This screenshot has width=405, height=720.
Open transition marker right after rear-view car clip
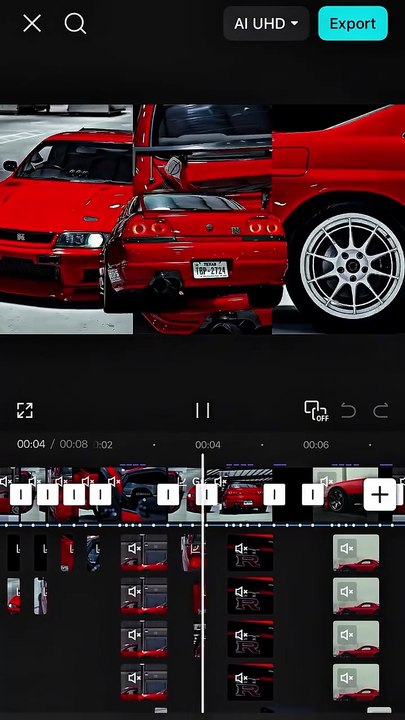tap(274, 495)
